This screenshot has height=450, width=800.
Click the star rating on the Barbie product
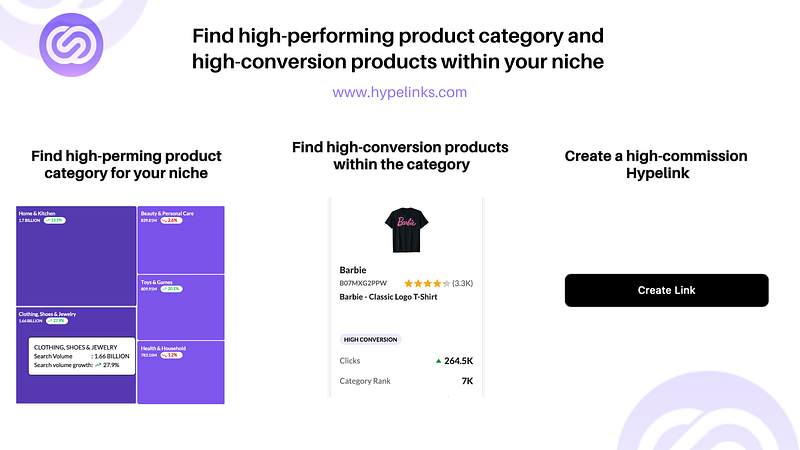427,284
